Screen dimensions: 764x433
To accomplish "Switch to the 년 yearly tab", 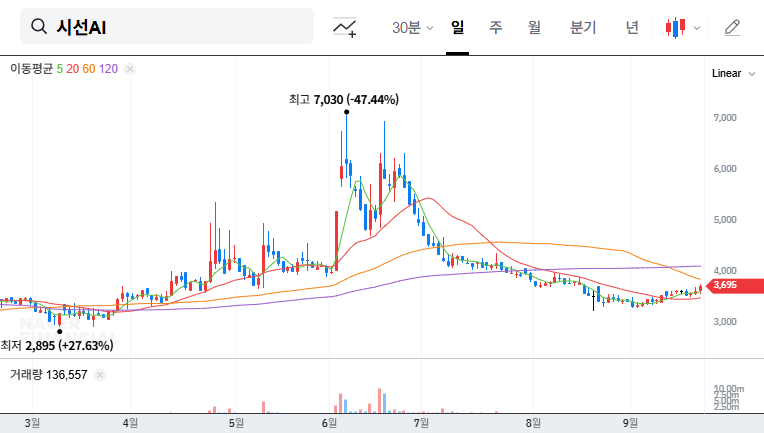I will pos(632,27).
